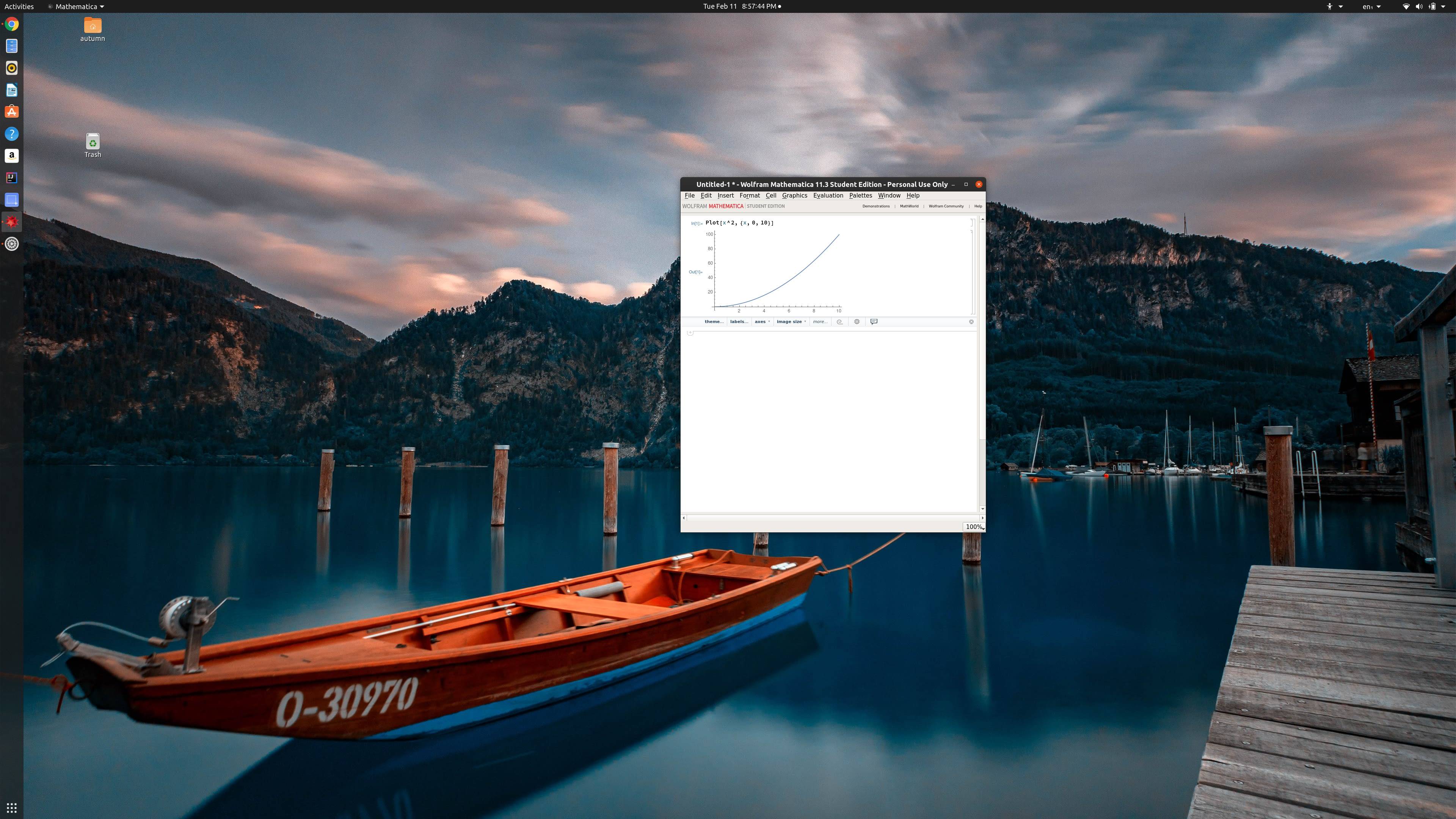
Task: Open the Trash desktop icon
Action: pos(93,142)
